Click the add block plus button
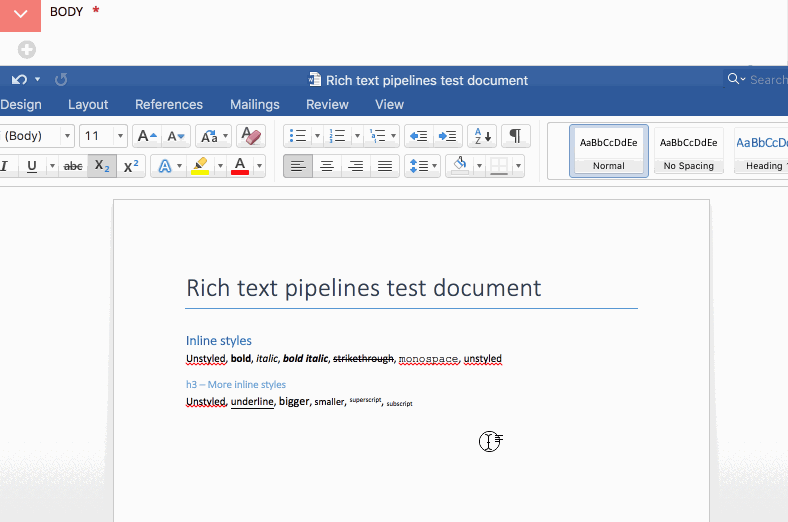 coord(27,49)
